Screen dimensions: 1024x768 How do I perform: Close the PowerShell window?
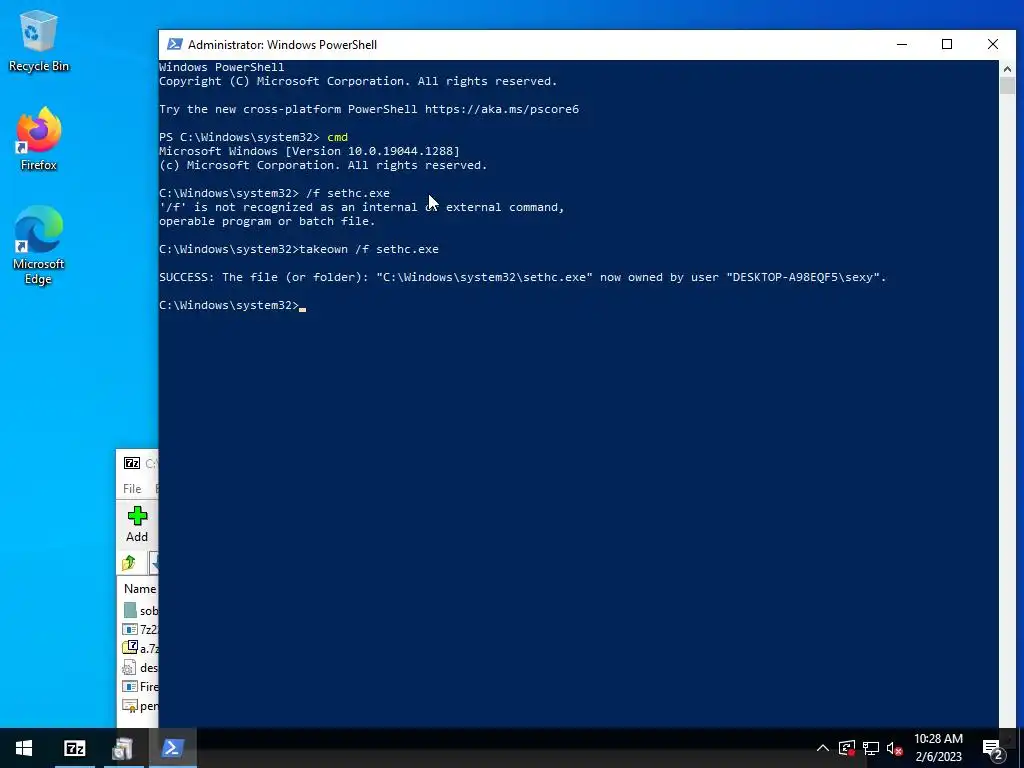click(993, 44)
